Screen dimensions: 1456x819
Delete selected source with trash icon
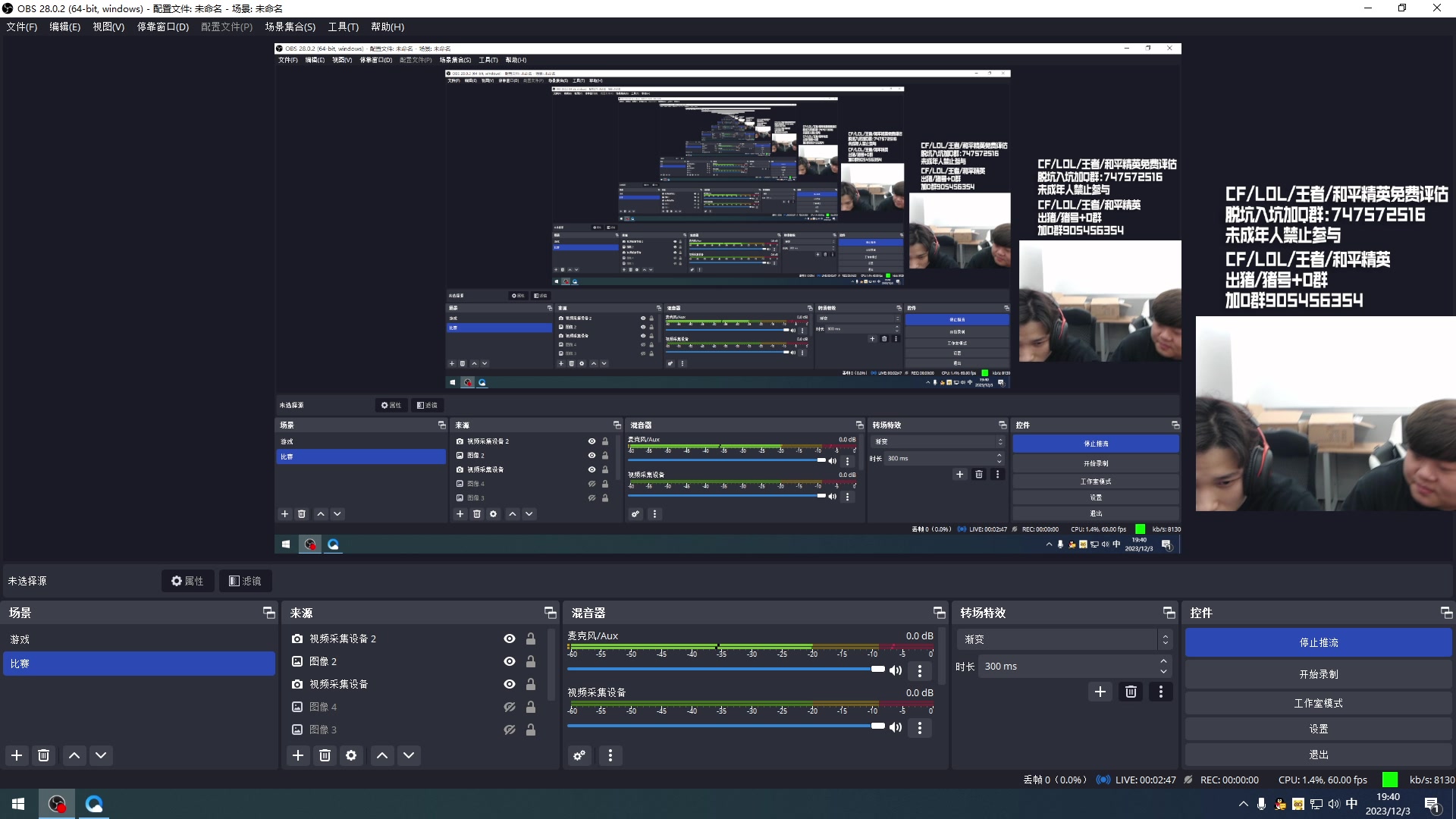[x=325, y=755]
